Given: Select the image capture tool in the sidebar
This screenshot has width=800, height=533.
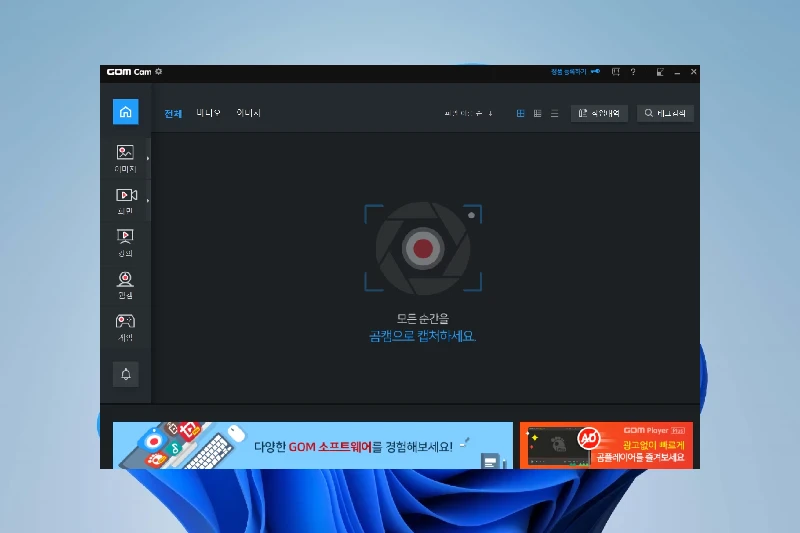Looking at the screenshot, I should (x=125, y=158).
